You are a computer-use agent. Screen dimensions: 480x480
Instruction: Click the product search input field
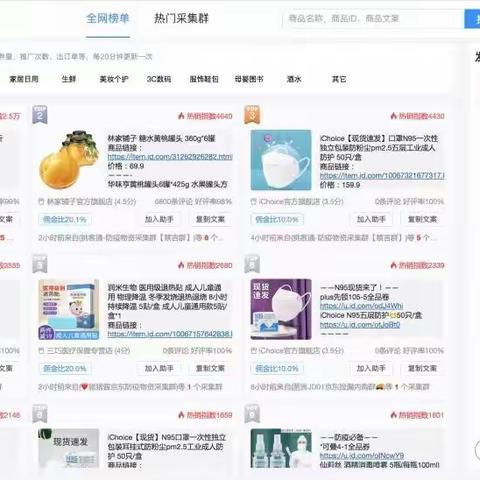click(x=373, y=19)
